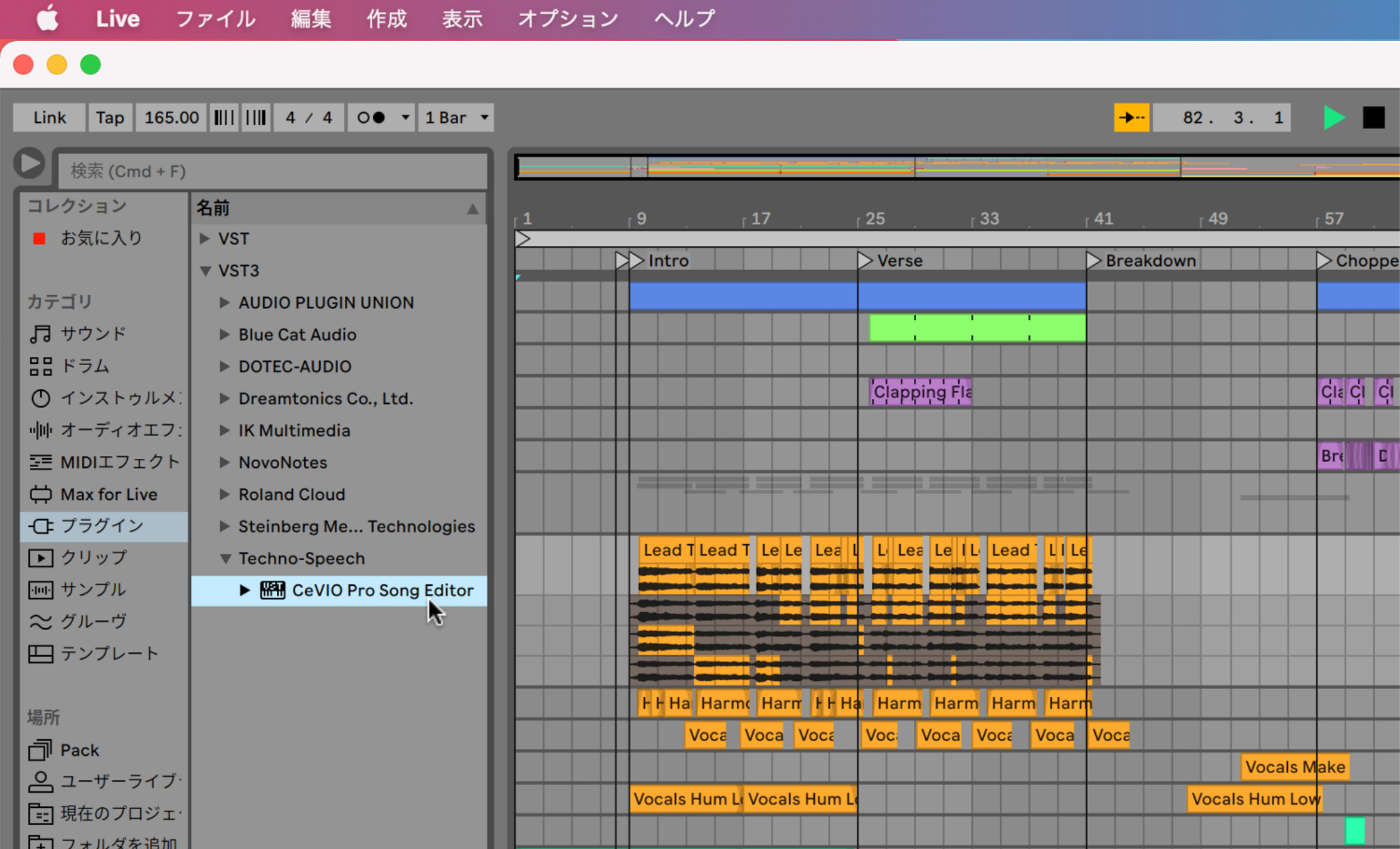The width and height of the screenshot is (1400, 849).
Task: Open the 表示 menu
Action: 462,18
